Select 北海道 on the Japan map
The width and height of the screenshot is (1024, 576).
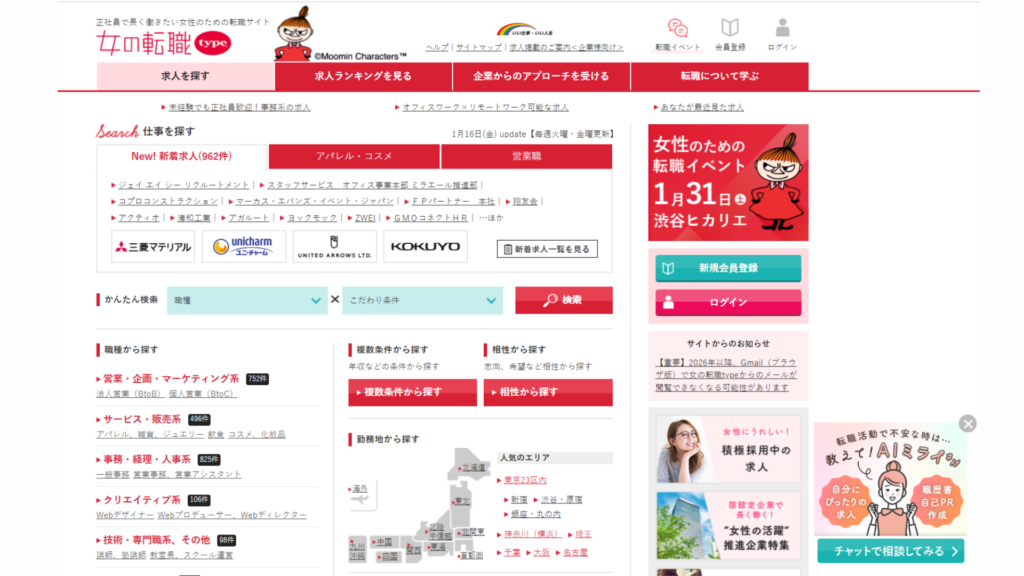(x=475, y=467)
